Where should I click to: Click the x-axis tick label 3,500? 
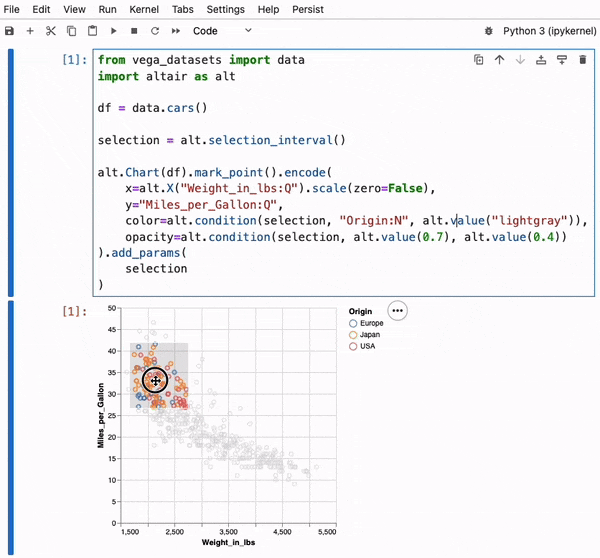click(x=228, y=532)
